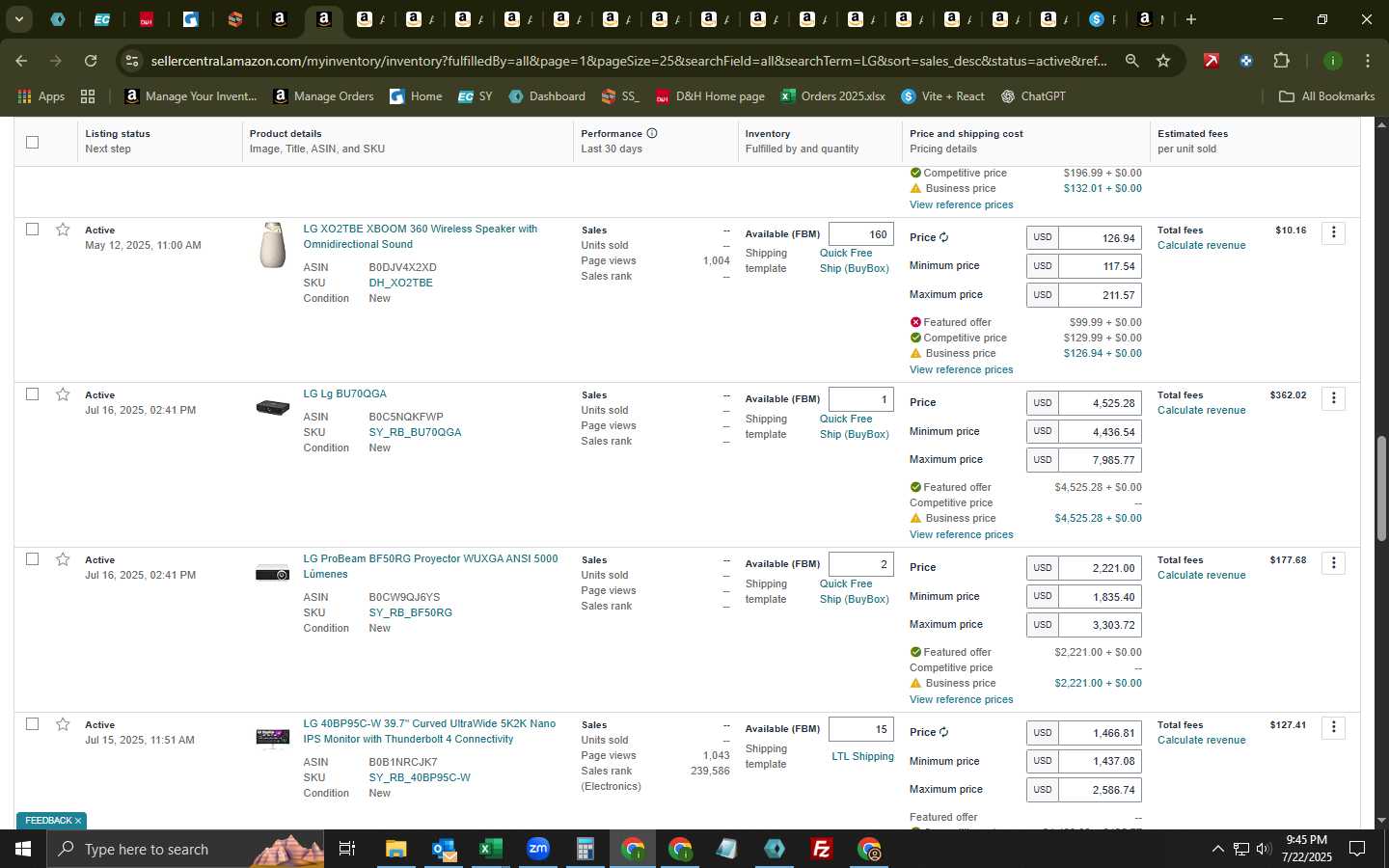Viewport: 1389px width, 868px height.
Task: Bookmark this page with star icon
Action: point(1163,61)
